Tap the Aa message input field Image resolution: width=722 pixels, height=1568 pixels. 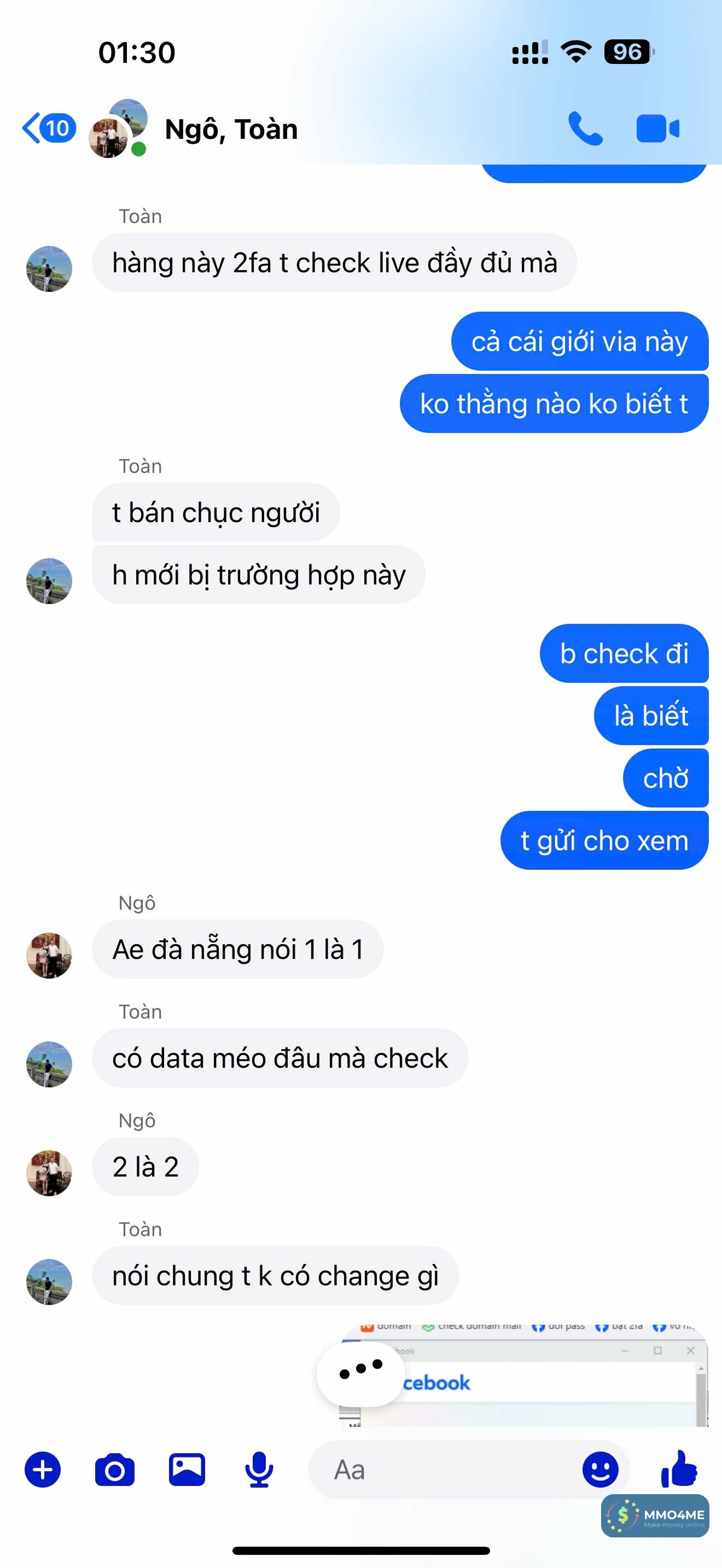469,1470
